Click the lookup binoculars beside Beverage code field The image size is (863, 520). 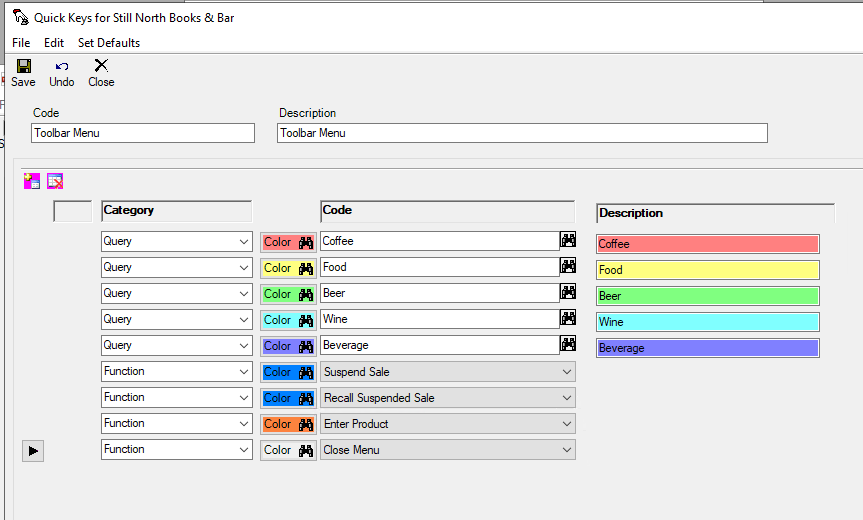pos(568,343)
